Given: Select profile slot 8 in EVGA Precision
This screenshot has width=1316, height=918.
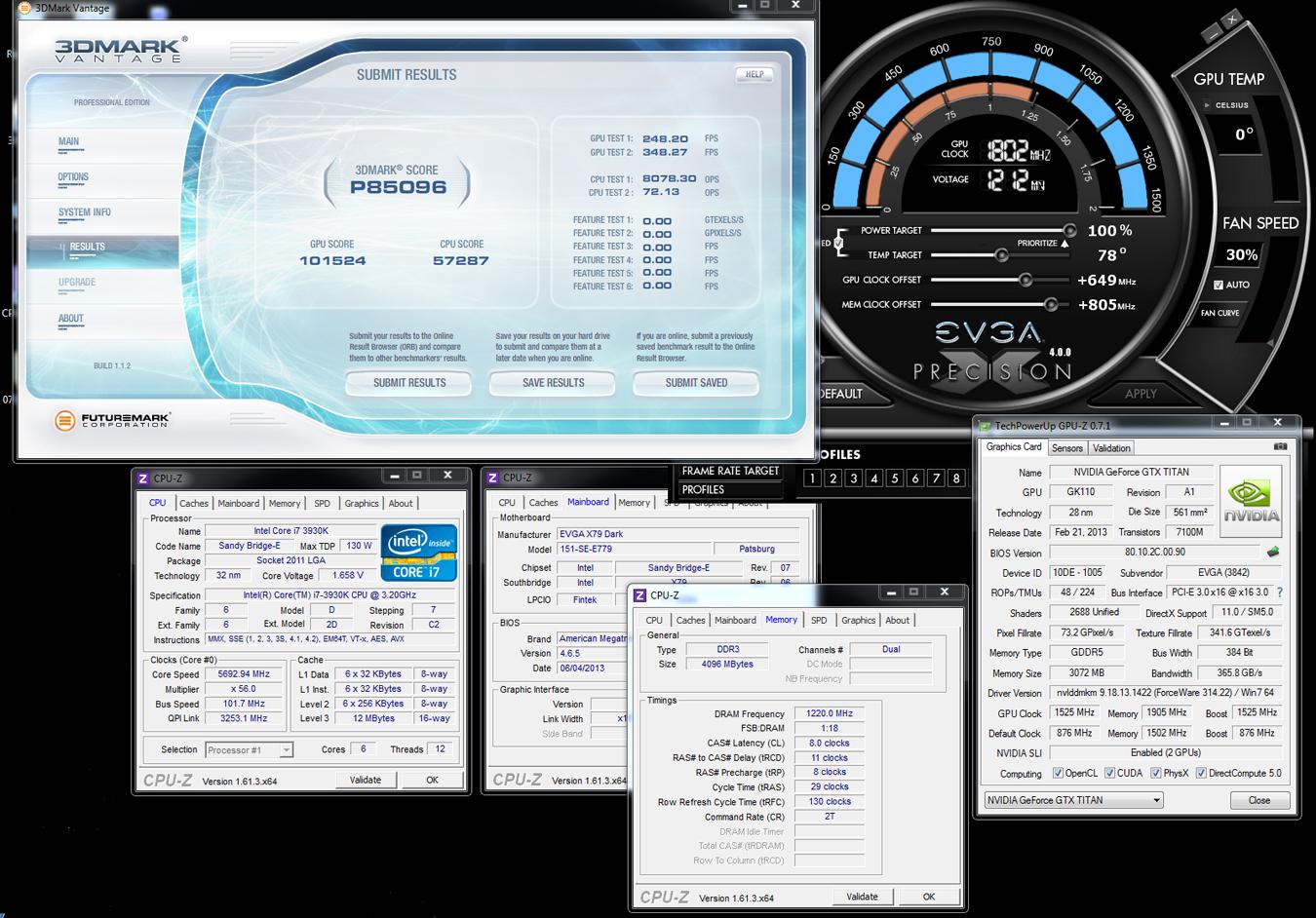Looking at the screenshot, I should point(956,478).
